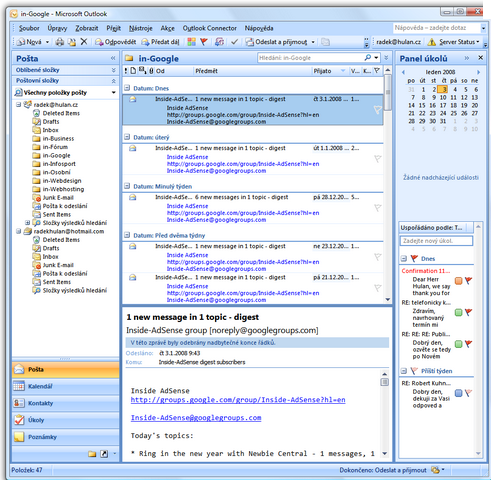Select the in-Webdesign folder

(x=62, y=181)
